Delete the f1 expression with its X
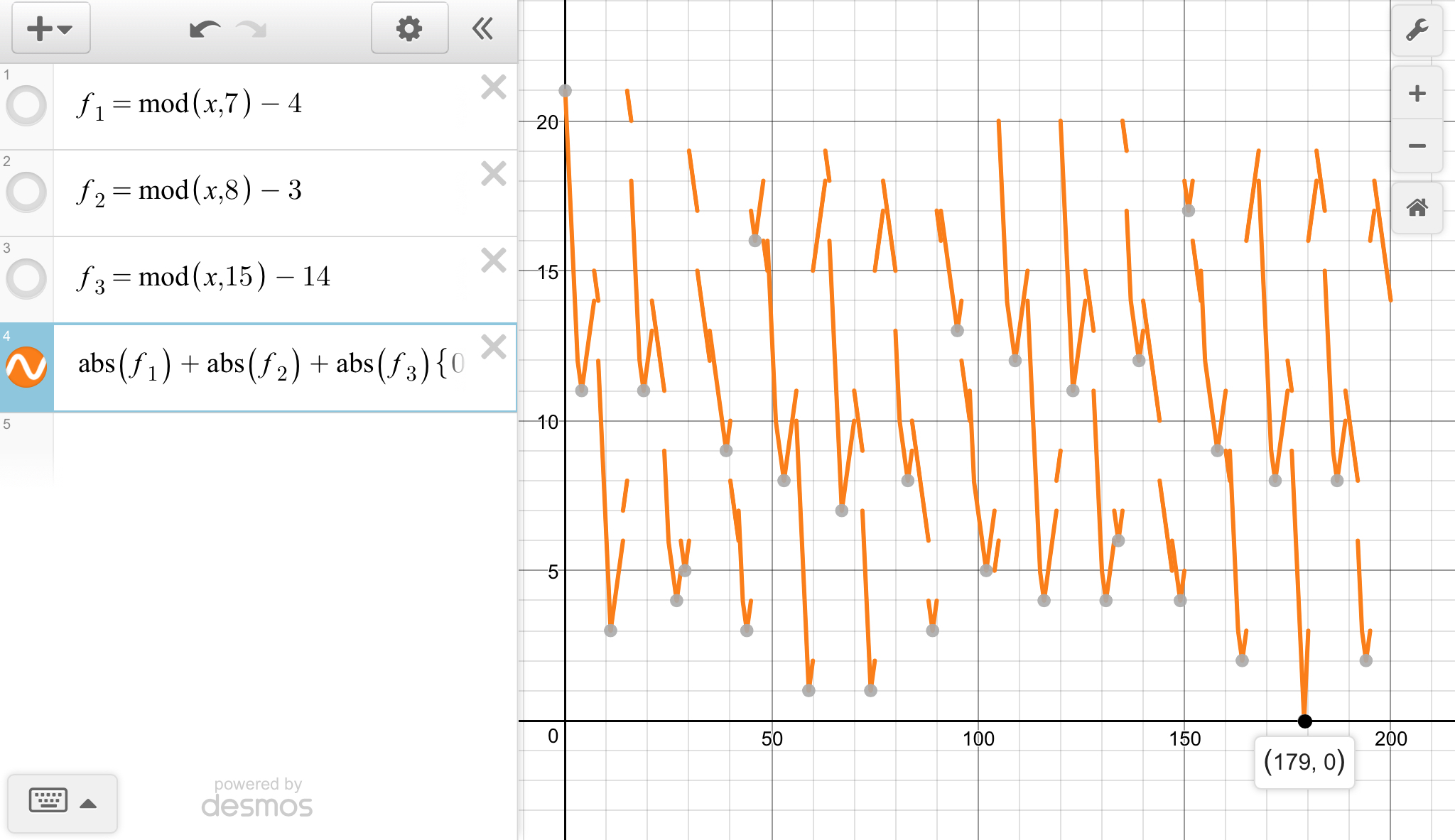 pos(493,87)
